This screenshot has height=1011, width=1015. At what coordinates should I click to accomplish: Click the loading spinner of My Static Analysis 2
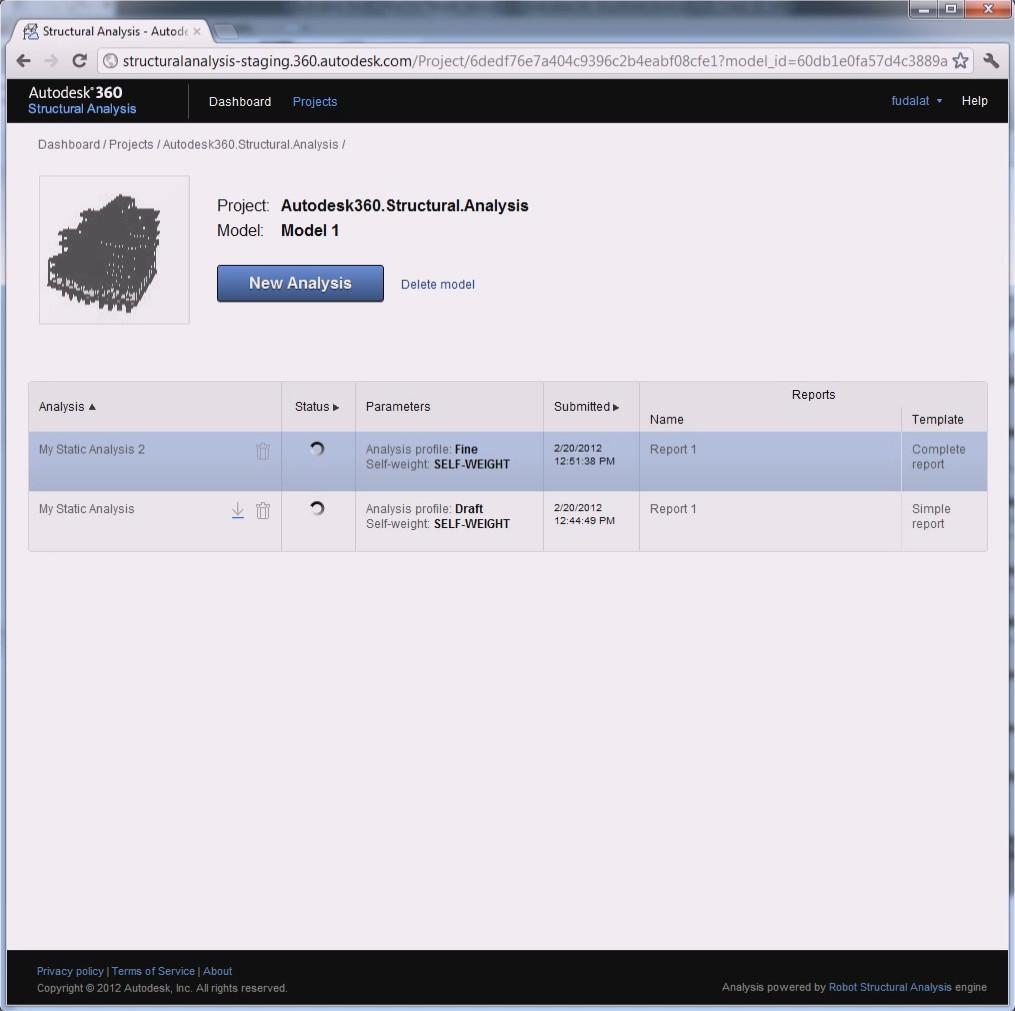pos(317,449)
